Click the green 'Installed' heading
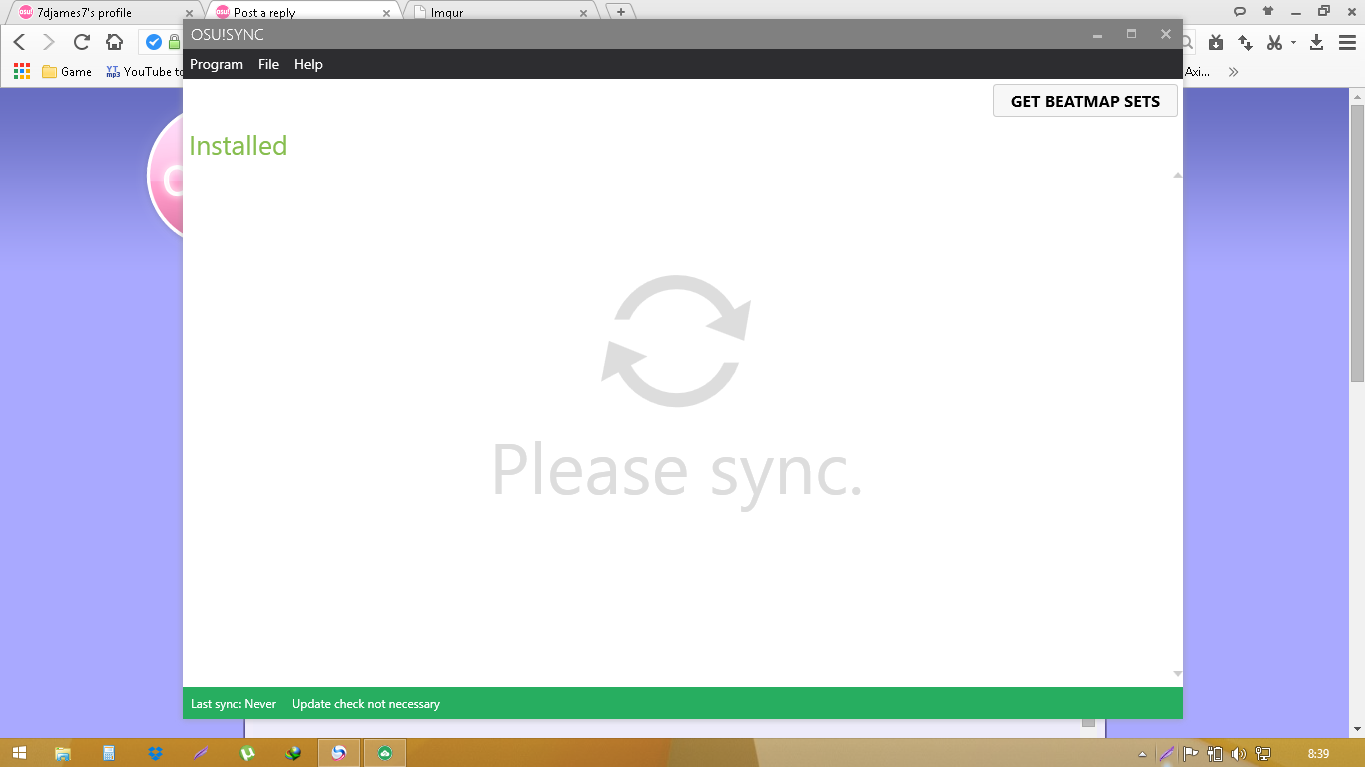The height and width of the screenshot is (767, 1365). [238, 146]
